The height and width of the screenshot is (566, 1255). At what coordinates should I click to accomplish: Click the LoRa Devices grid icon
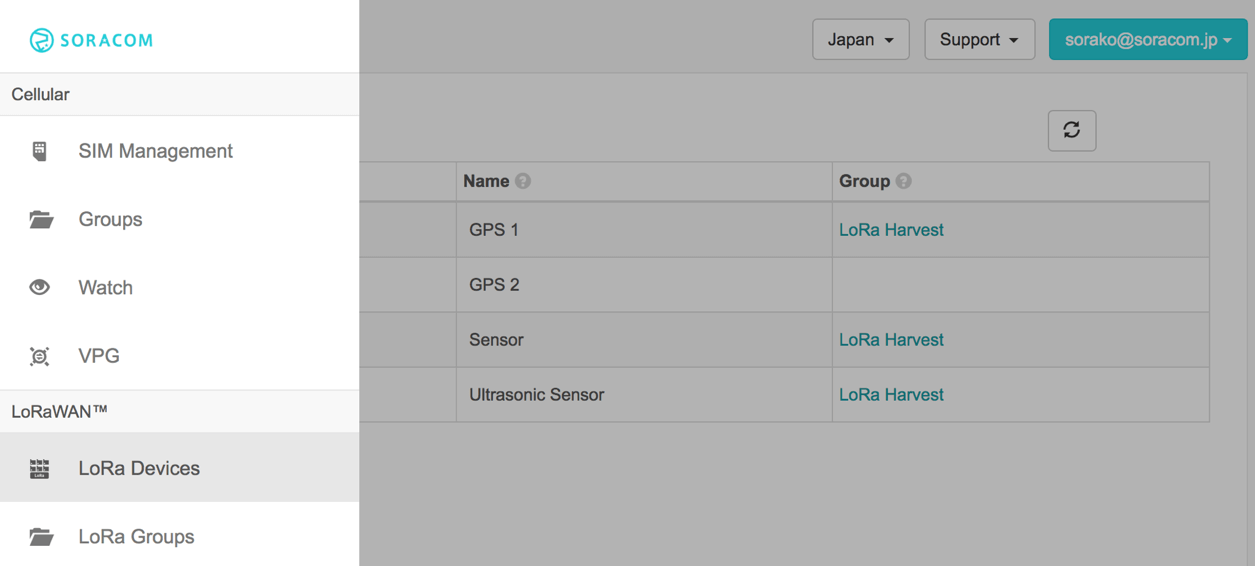point(39,468)
